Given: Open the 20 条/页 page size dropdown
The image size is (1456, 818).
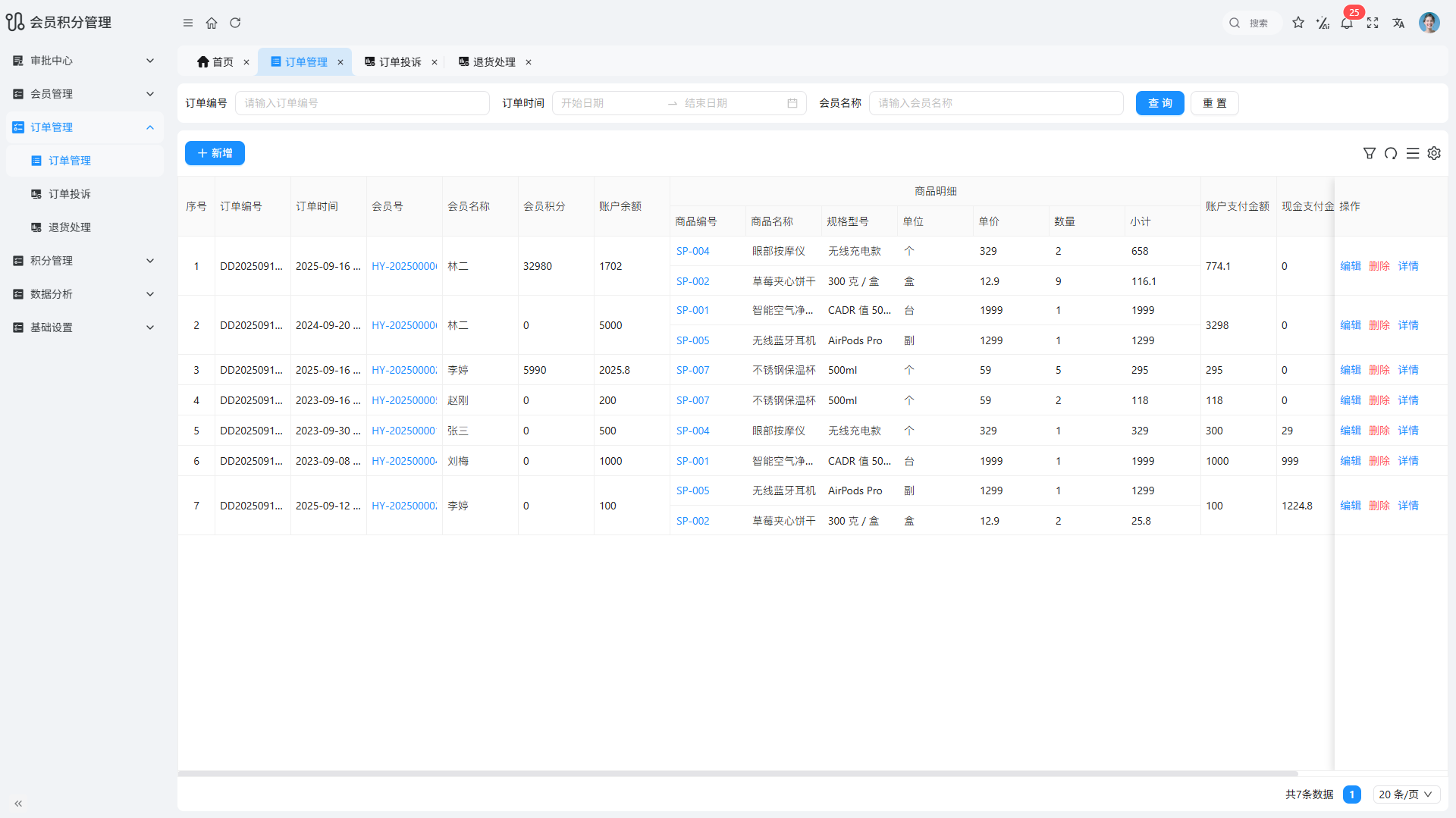Looking at the screenshot, I should point(1405,794).
